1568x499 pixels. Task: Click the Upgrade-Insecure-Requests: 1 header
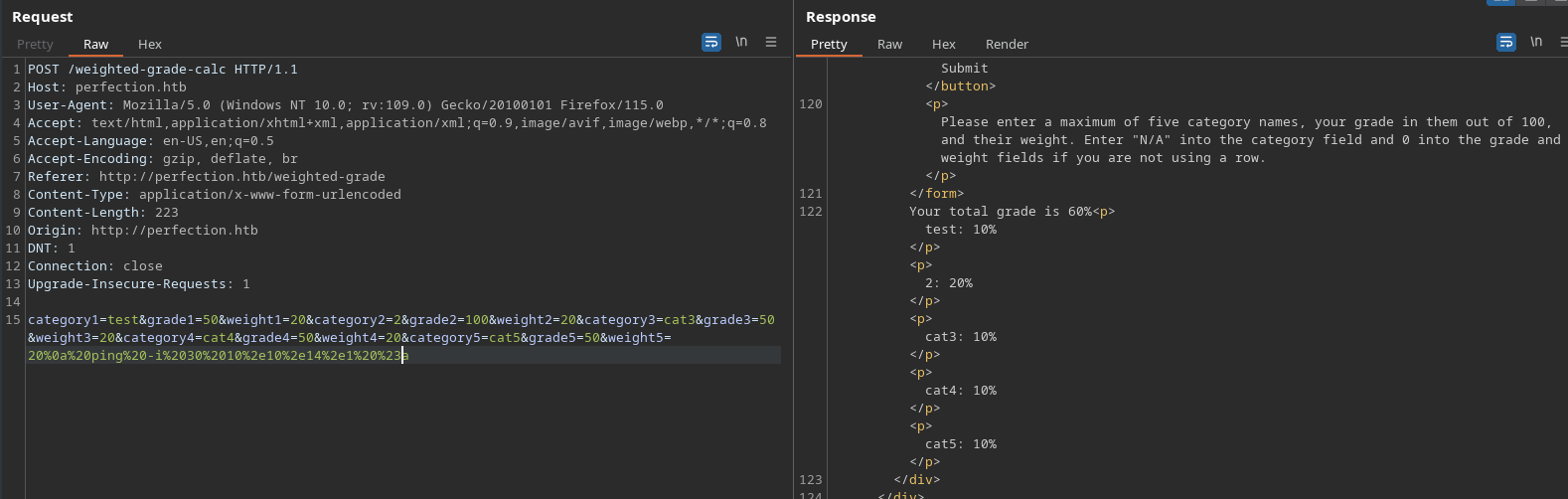click(x=139, y=283)
